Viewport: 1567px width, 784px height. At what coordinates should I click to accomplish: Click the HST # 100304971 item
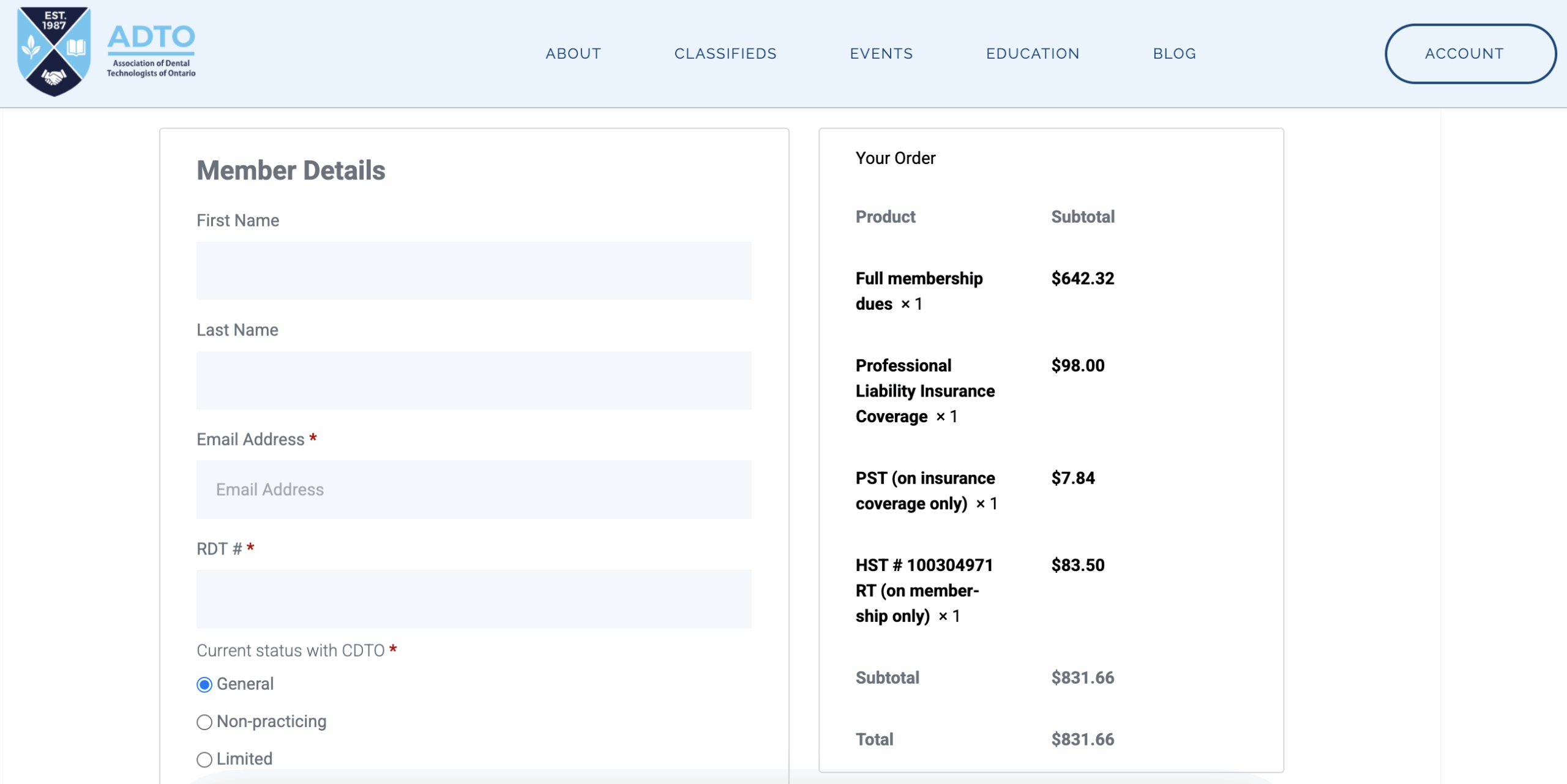pos(923,590)
